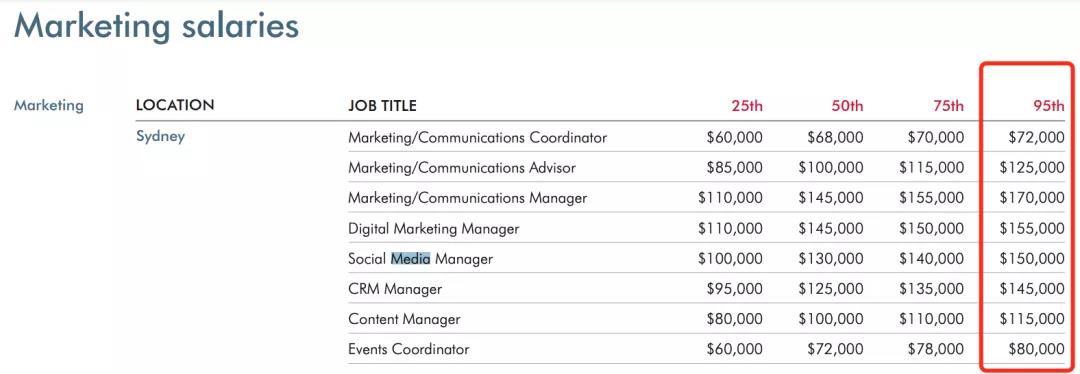Click the Events Coordinator job title
Screen dimensions: 1080x374
pos(408,349)
